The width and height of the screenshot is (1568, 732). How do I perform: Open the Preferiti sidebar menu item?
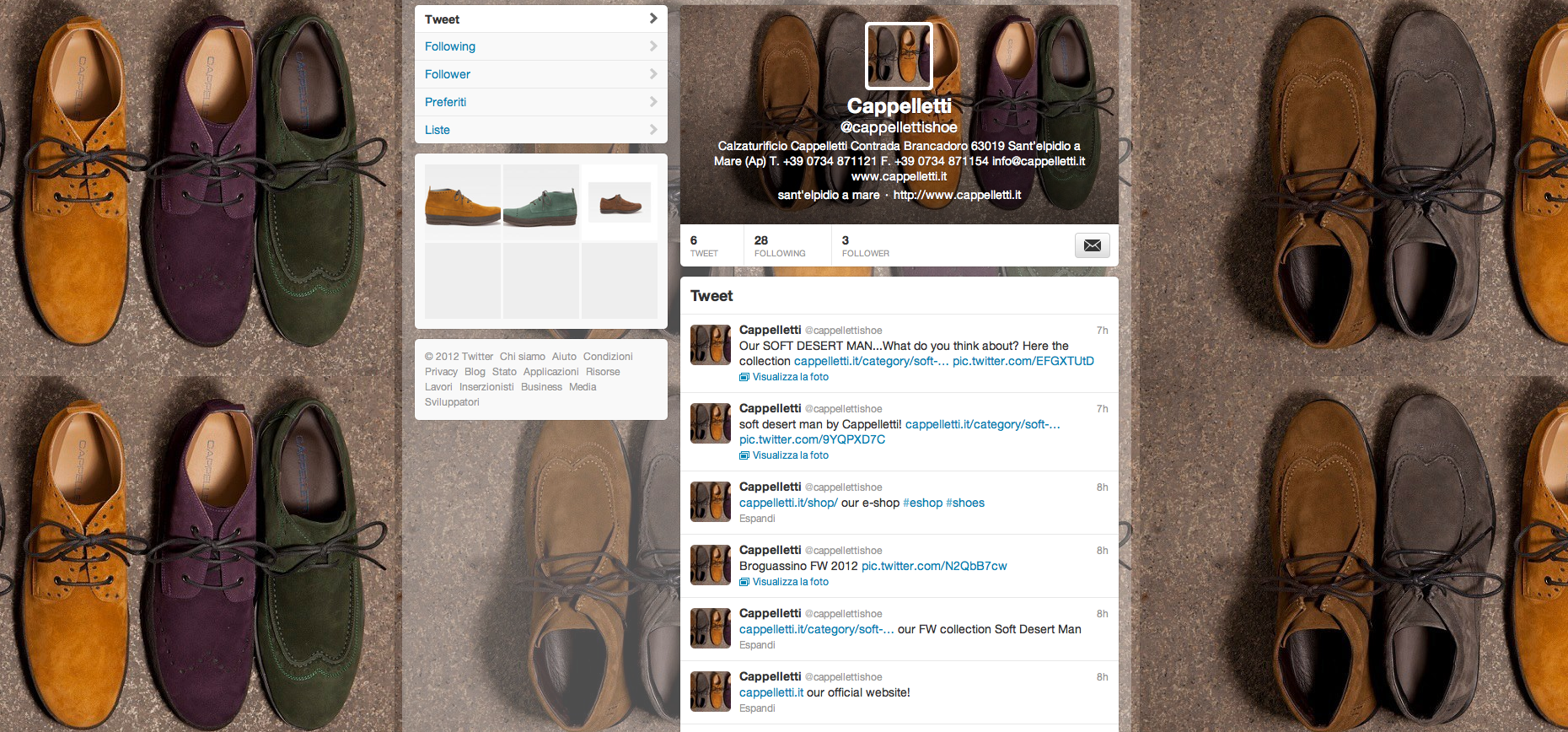click(x=541, y=102)
